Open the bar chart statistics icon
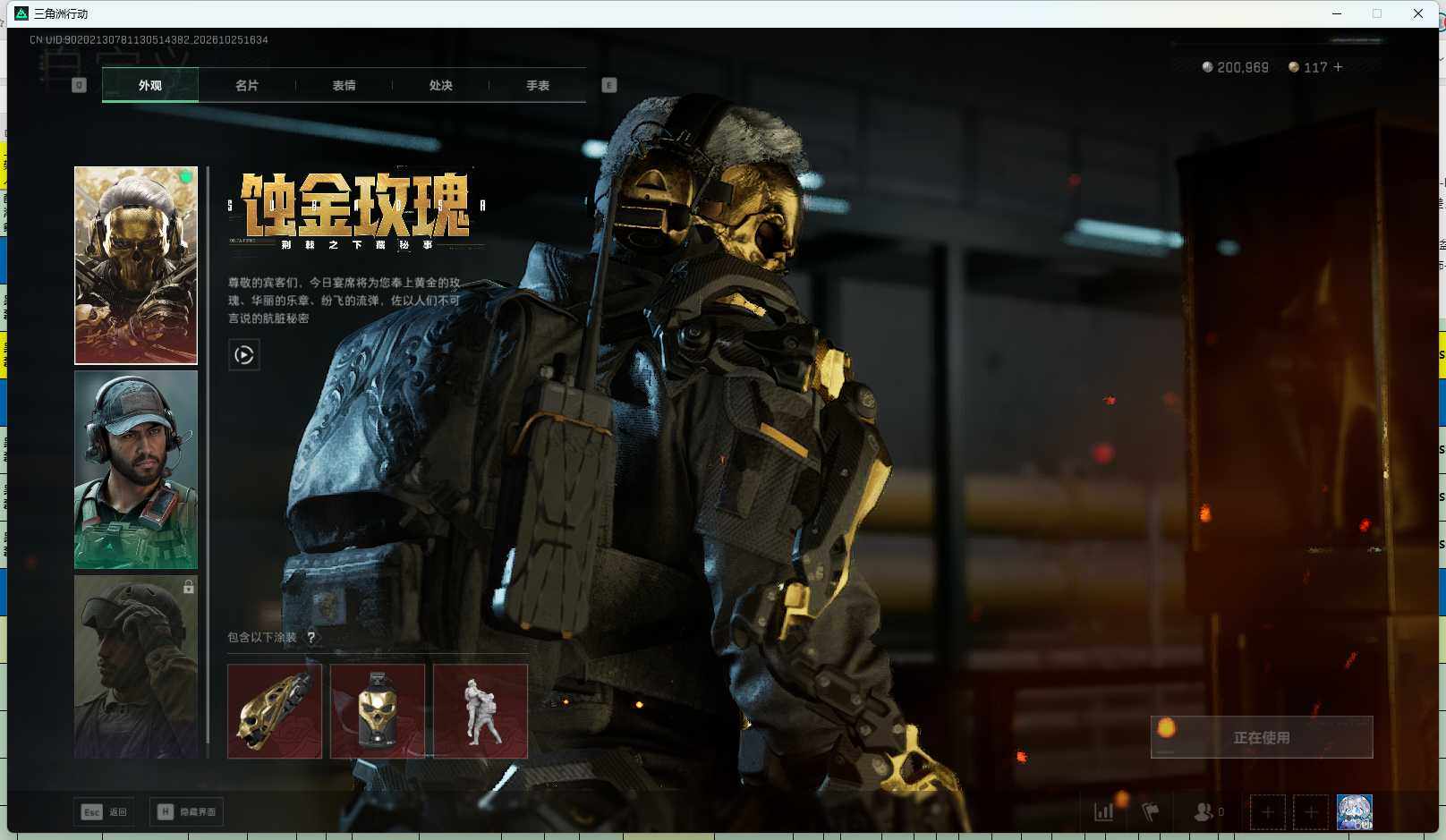Image resolution: width=1446 pixels, height=840 pixels. click(x=1104, y=811)
